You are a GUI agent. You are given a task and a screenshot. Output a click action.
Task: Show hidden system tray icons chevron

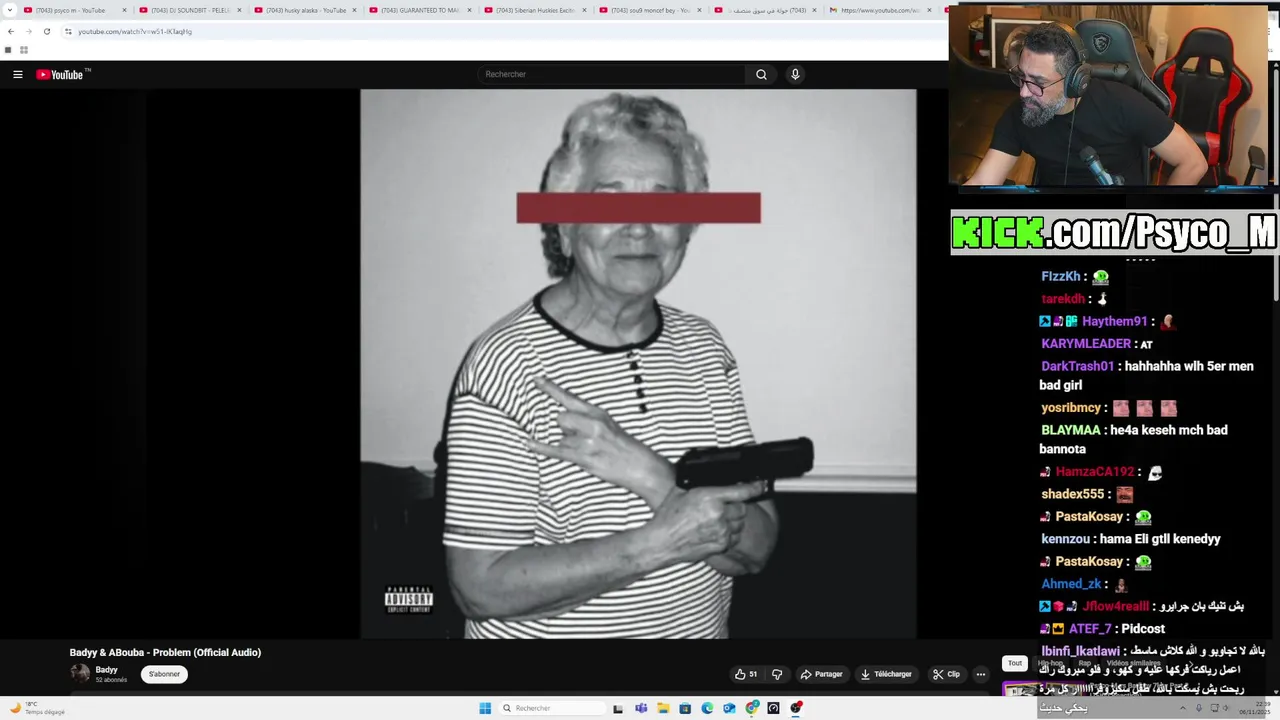click(x=1183, y=708)
